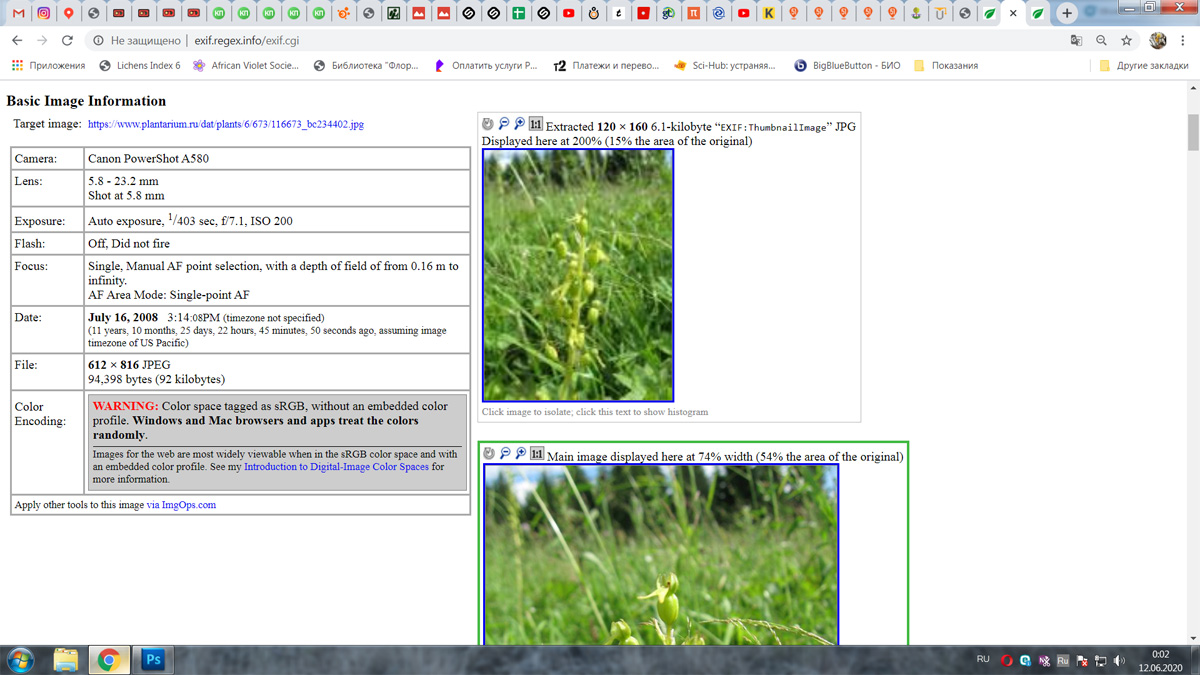Bookmark this page with the star icon
The image size is (1200, 675).
tap(1127, 41)
